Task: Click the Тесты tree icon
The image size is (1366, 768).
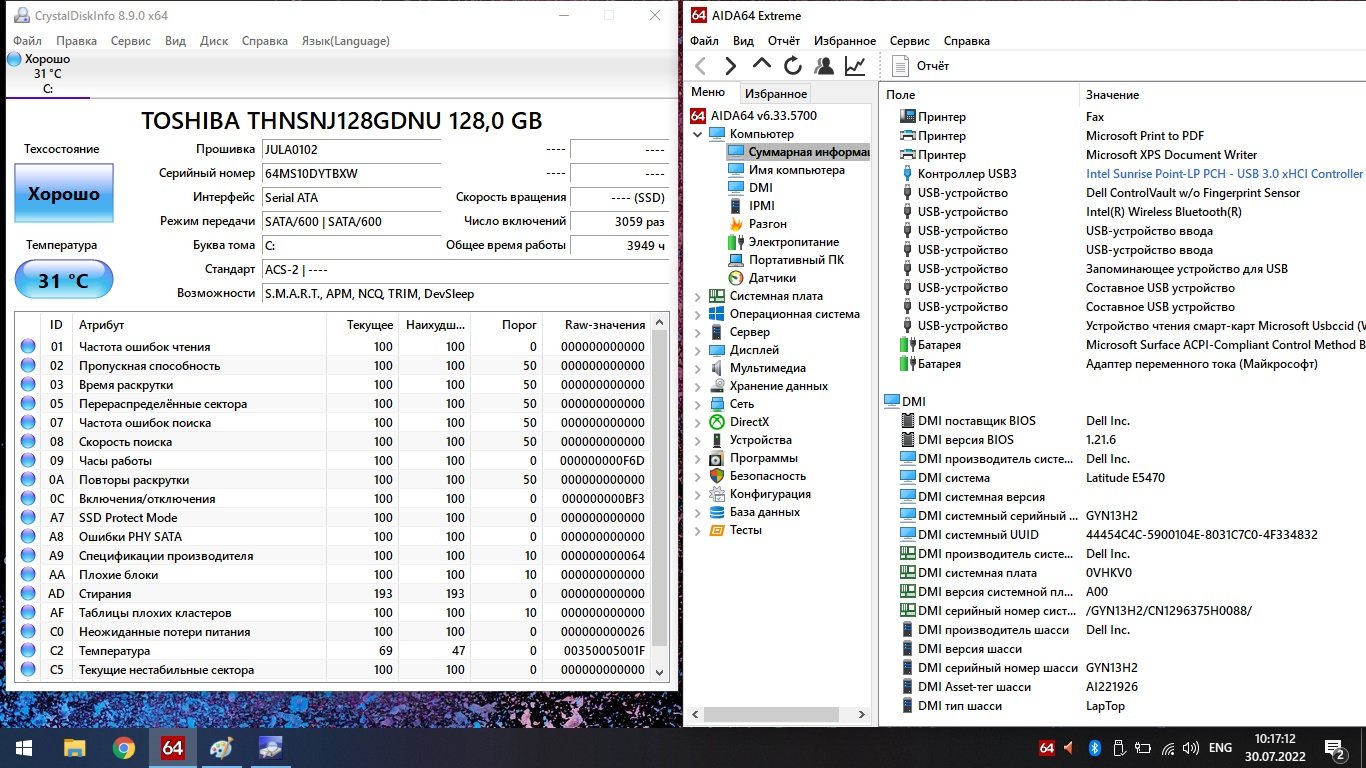Action: pos(717,530)
